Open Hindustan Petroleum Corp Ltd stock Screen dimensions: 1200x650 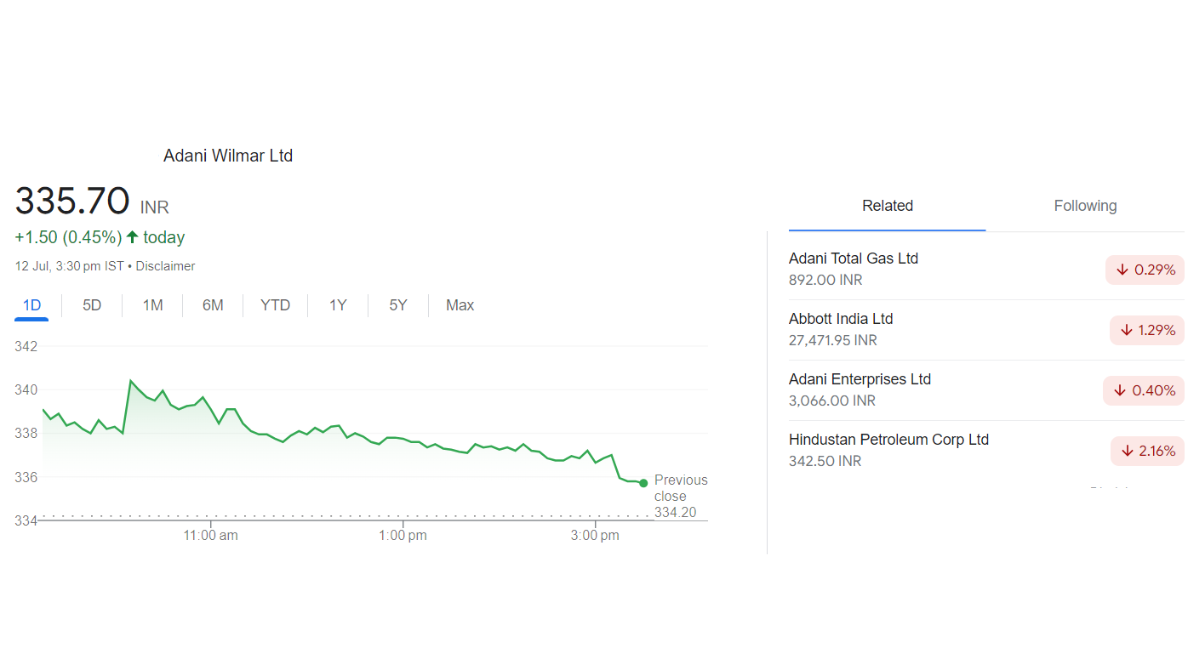click(x=888, y=440)
